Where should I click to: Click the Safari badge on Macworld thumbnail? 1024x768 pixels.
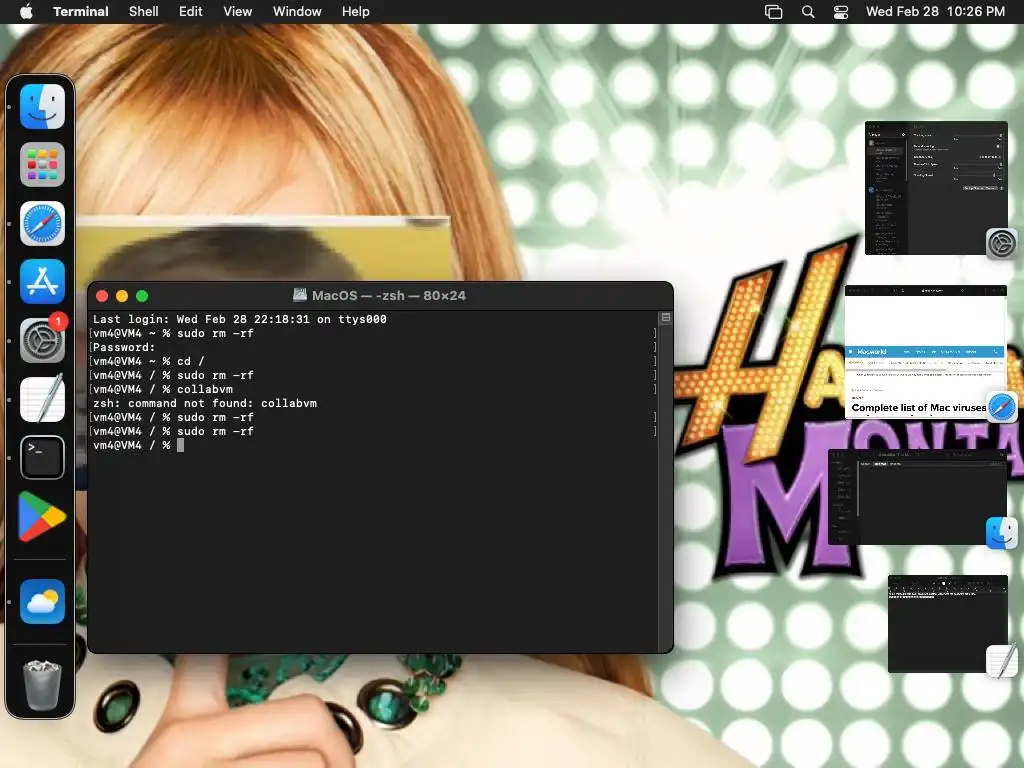tap(1002, 407)
